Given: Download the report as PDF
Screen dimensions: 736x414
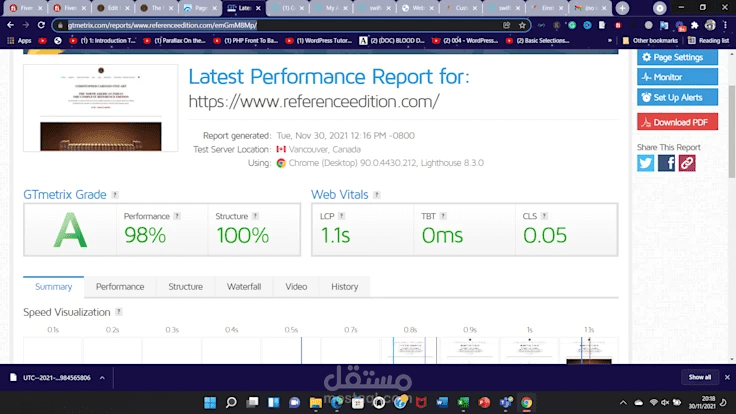Looking at the screenshot, I should click(x=677, y=122).
